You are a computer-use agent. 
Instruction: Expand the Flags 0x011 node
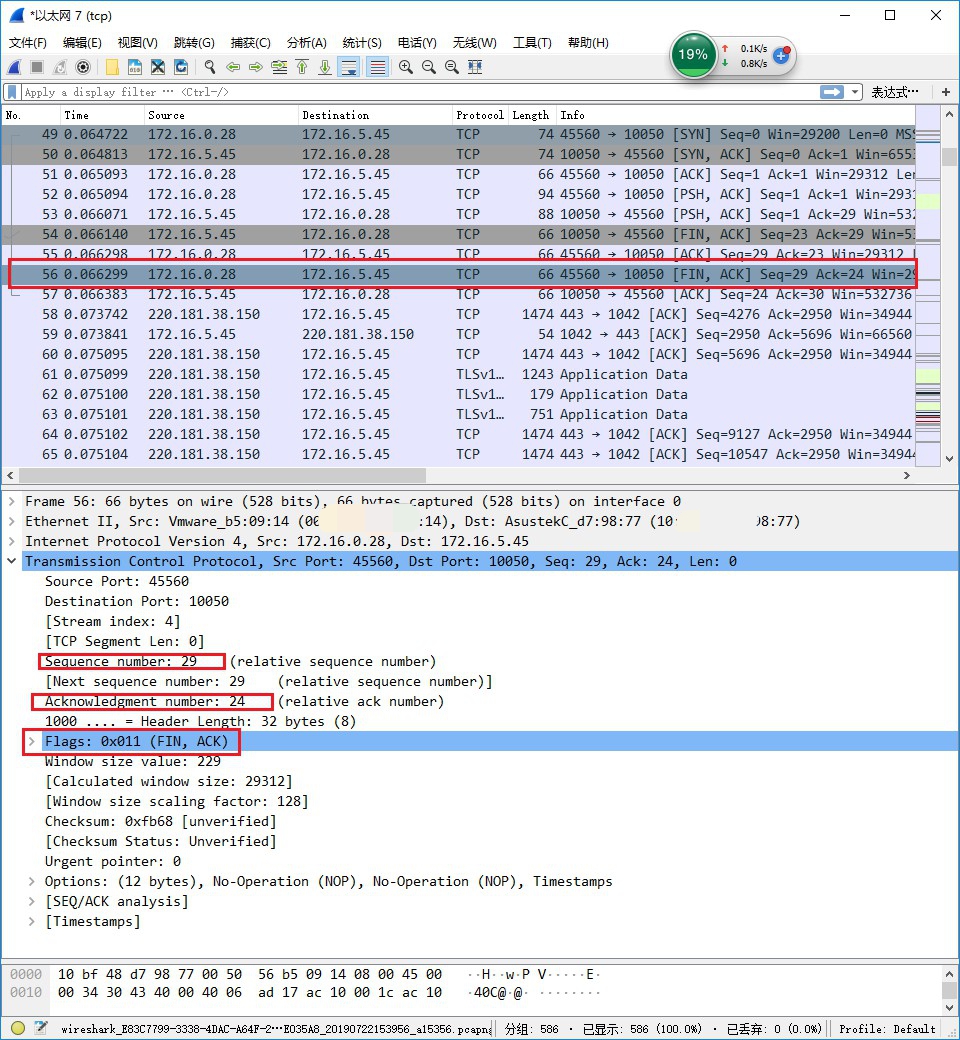coord(31,741)
